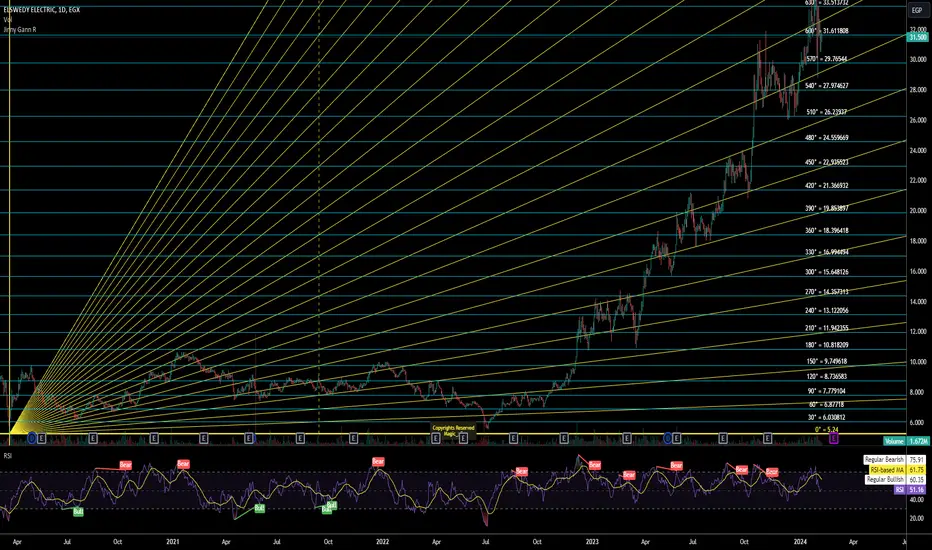The height and width of the screenshot is (550, 932).
Task: Click the 360° = 18.396418 Gann level
Action: coord(827,230)
